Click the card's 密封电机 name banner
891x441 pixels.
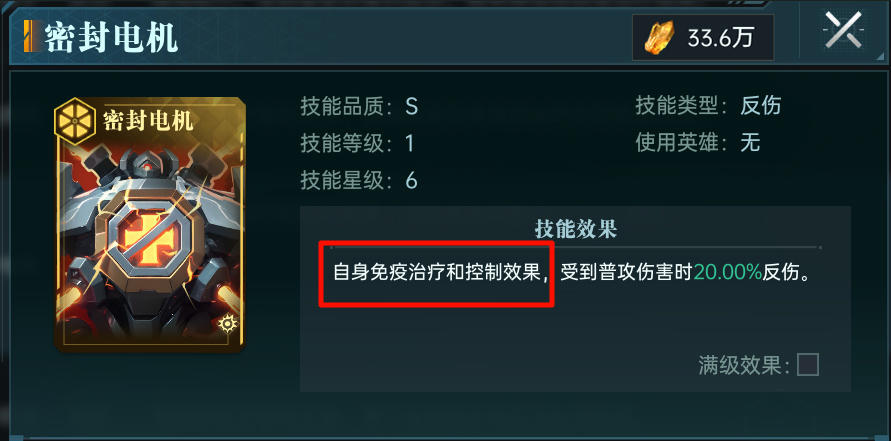coord(148,120)
